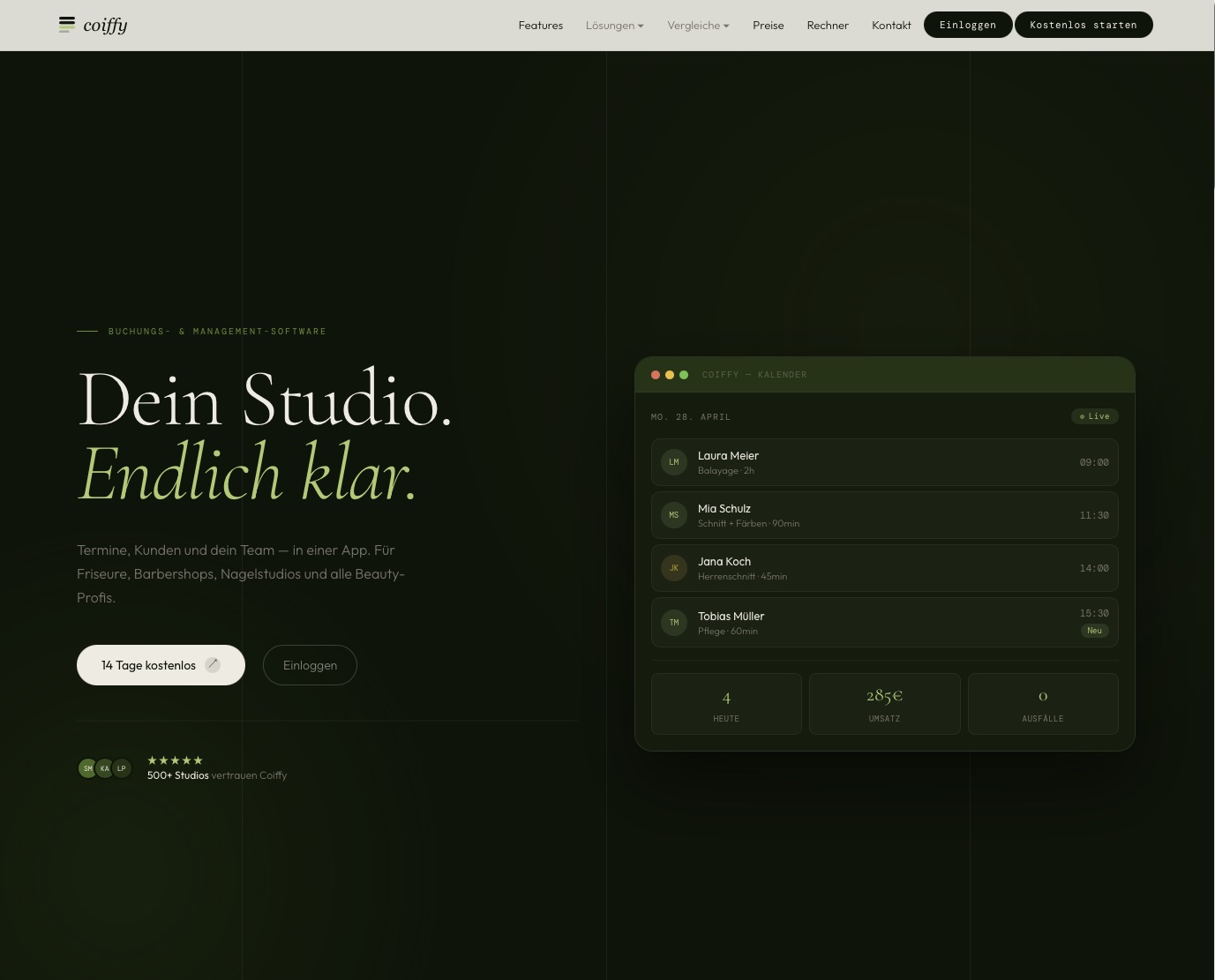Click the MS avatar for Mia Schulz
Viewport: 1215px width, 980px height.
(674, 515)
